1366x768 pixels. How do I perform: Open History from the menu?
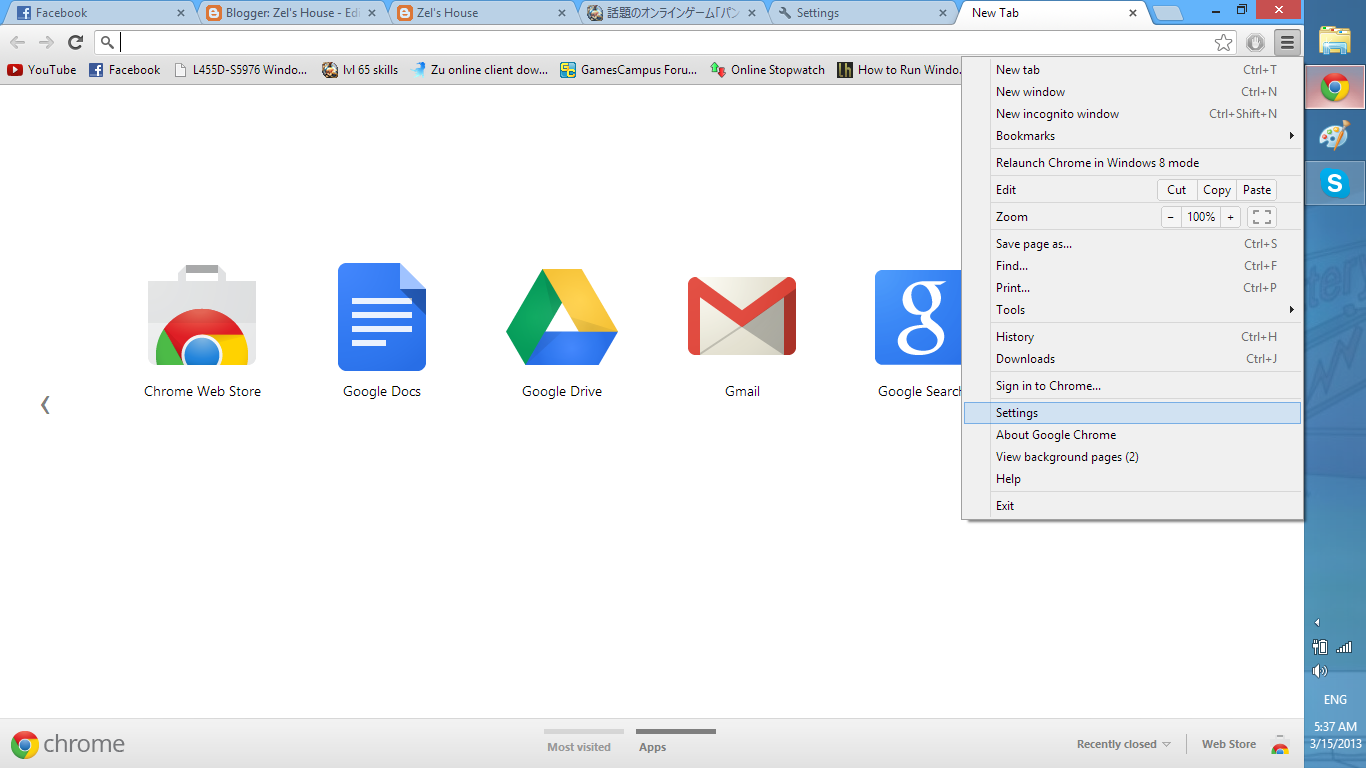[x=1133, y=337]
